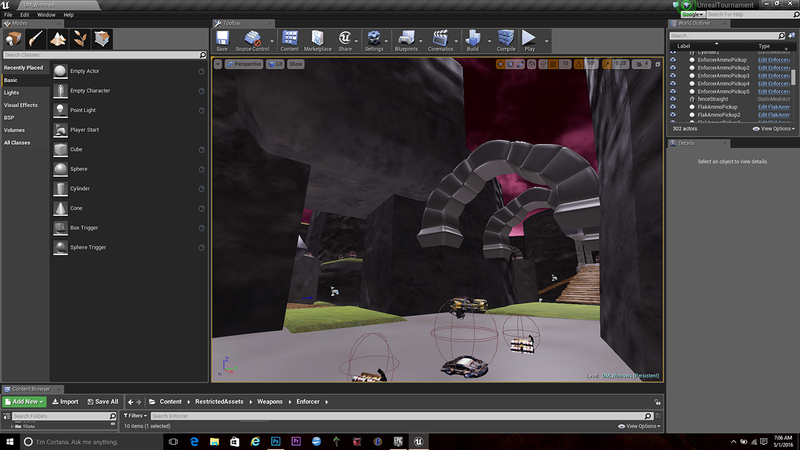Click the Add New button
The image size is (800, 450).
[25, 401]
